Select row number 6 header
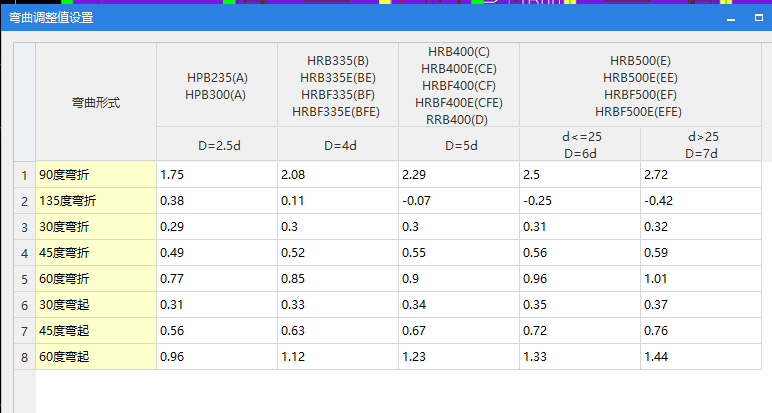This screenshot has width=772, height=413. [25, 305]
